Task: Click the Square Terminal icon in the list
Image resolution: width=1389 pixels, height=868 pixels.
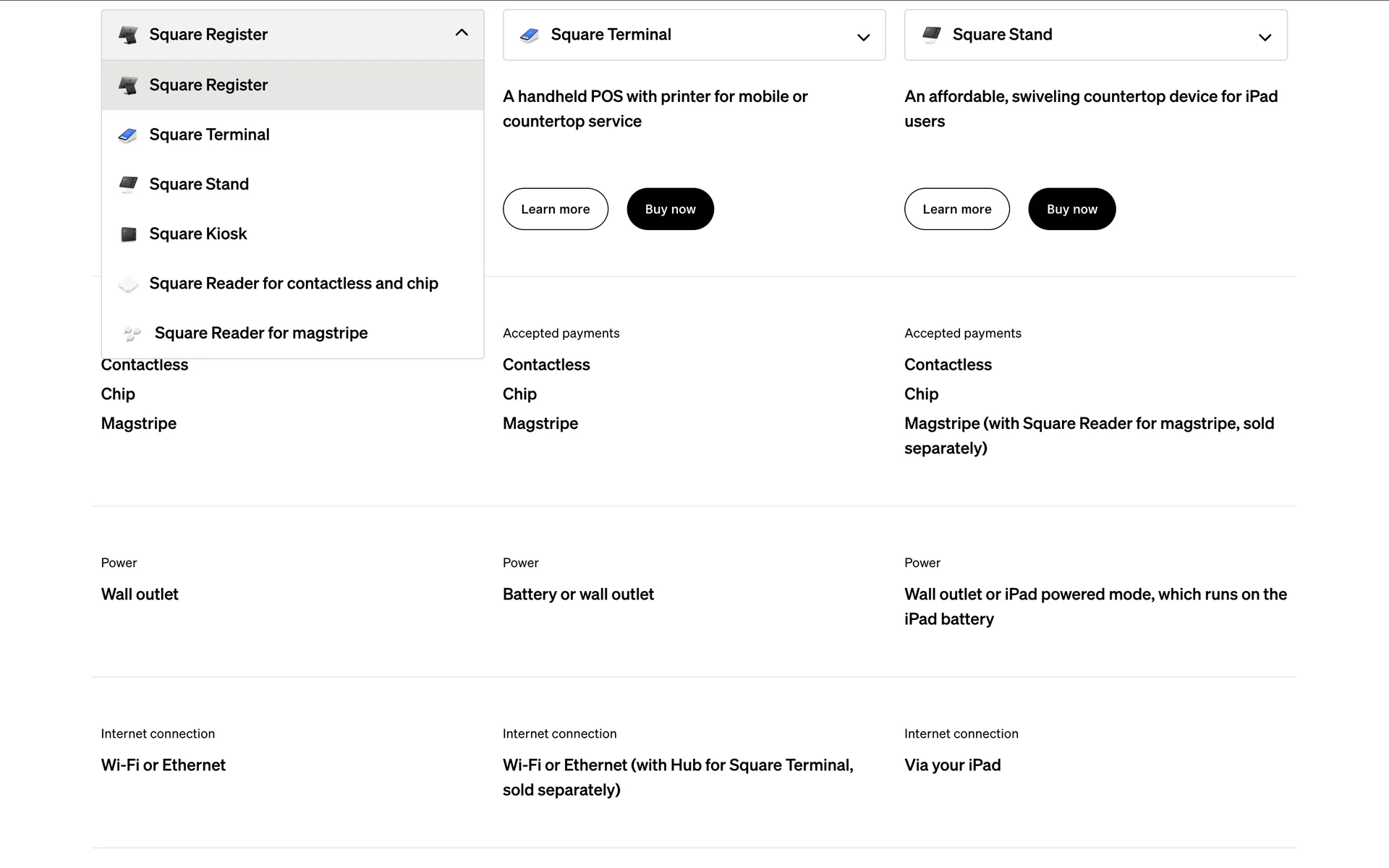Action: [128, 135]
